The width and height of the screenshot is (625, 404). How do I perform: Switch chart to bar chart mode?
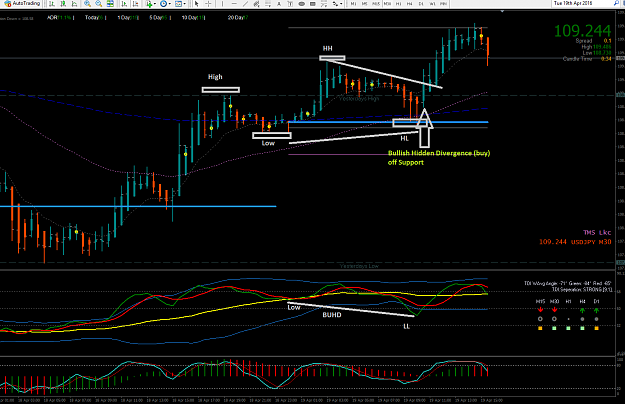[52, 4]
